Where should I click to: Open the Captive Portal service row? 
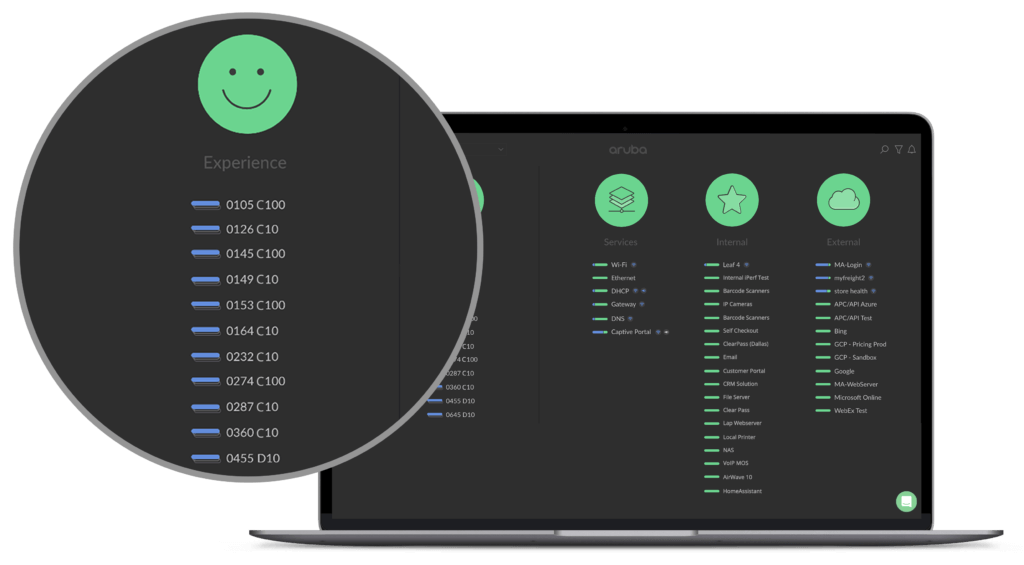[630, 332]
